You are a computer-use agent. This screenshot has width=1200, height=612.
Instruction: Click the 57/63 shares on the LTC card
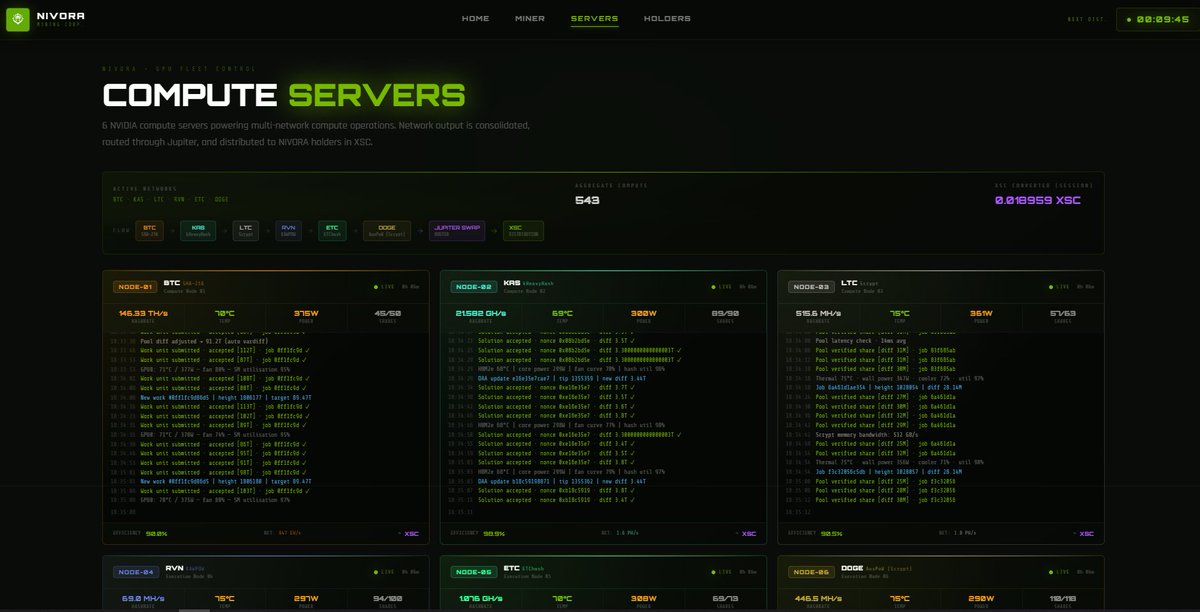[x=1063, y=313]
